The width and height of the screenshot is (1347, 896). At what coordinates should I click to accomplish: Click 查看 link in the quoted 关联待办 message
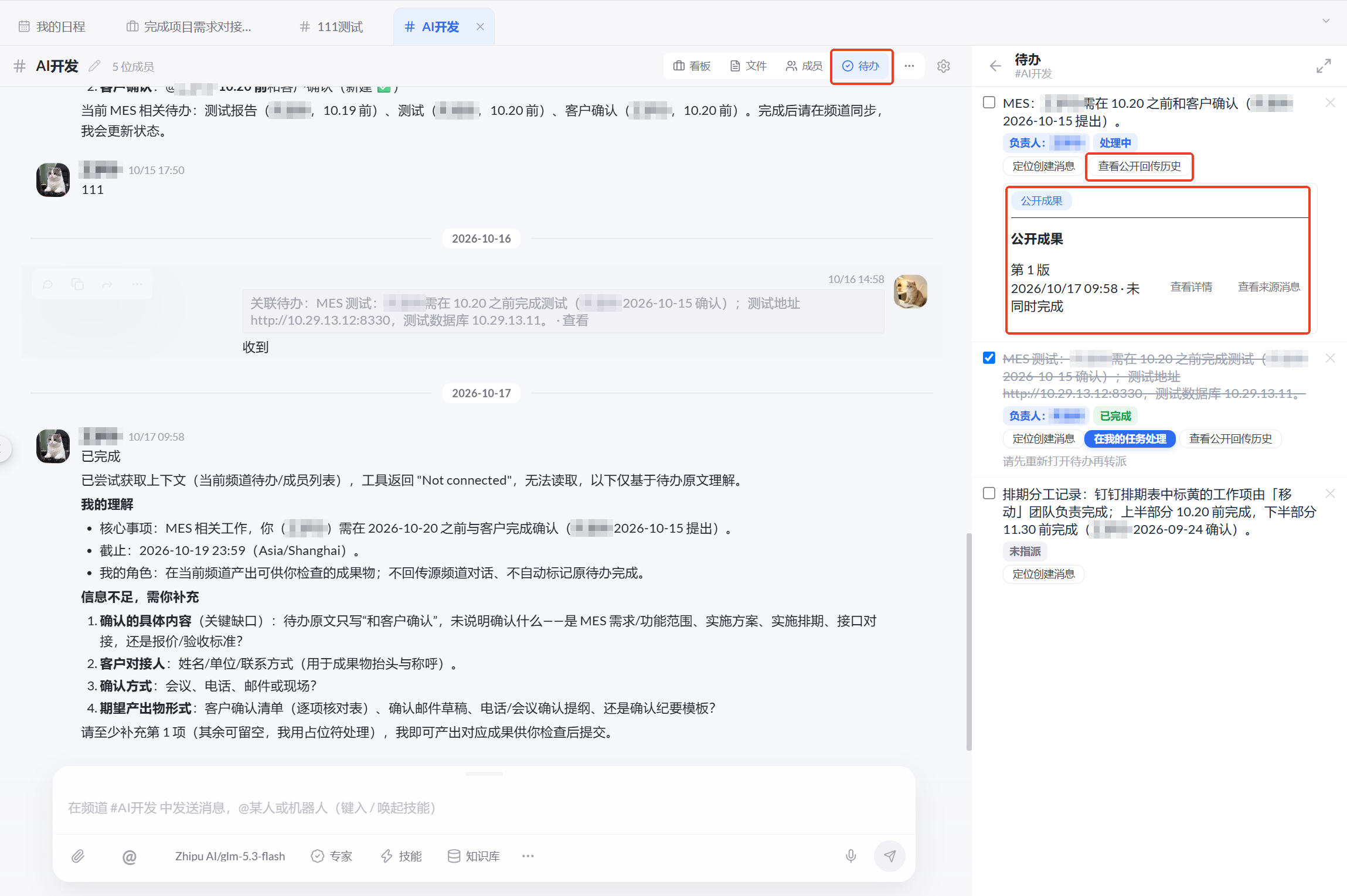point(575,321)
